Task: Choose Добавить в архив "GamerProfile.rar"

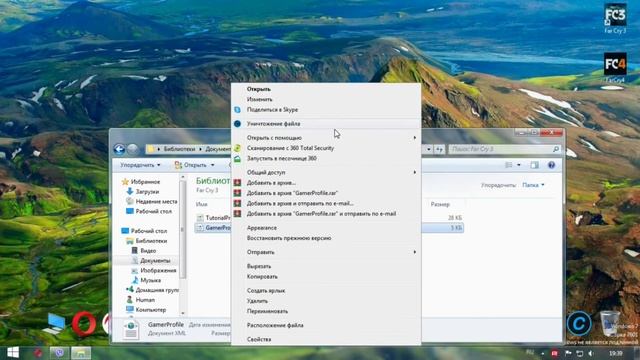Action: click(326, 193)
